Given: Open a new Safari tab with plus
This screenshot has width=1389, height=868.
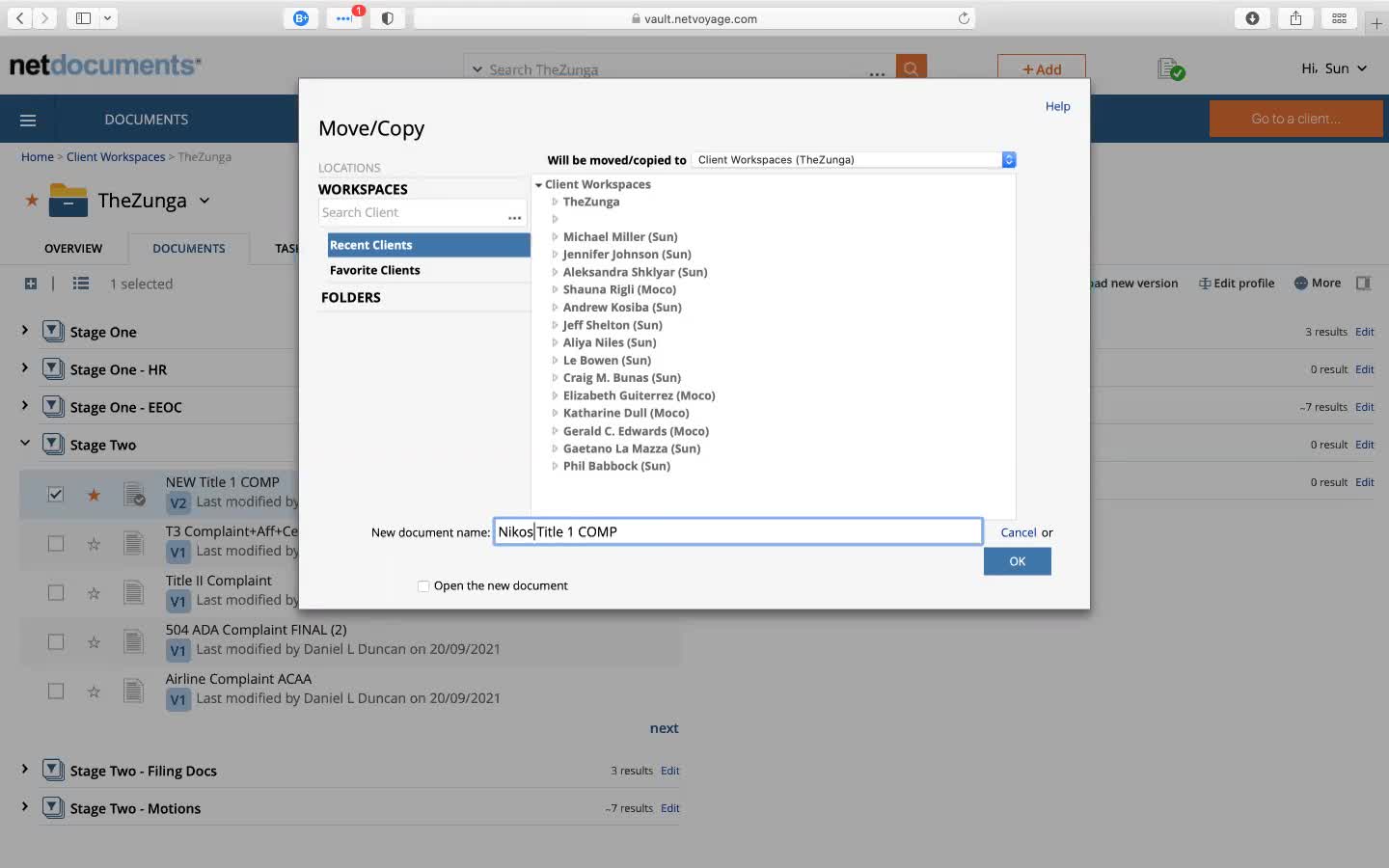Looking at the screenshot, I should (x=1376, y=23).
